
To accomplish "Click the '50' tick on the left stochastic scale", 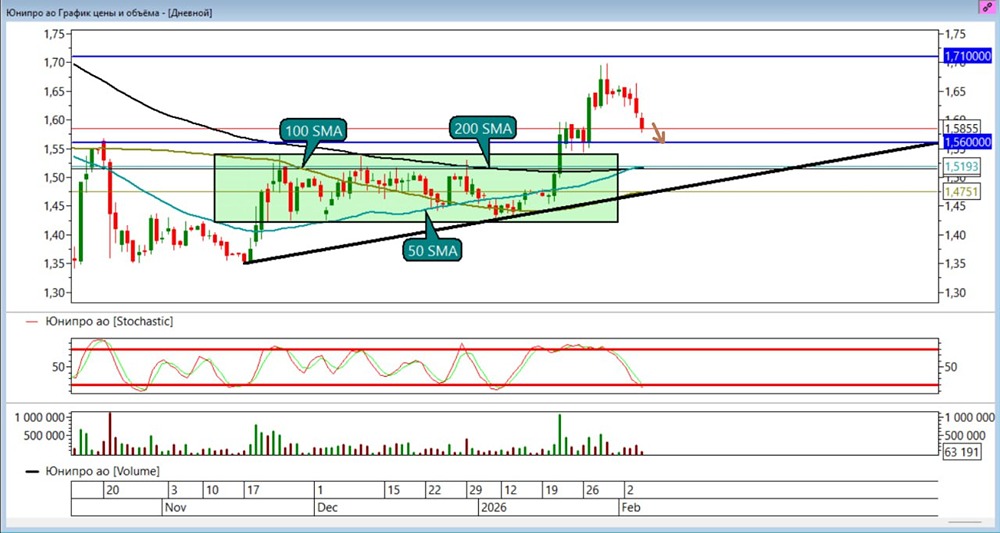I will pyautogui.click(x=58, y=367).
